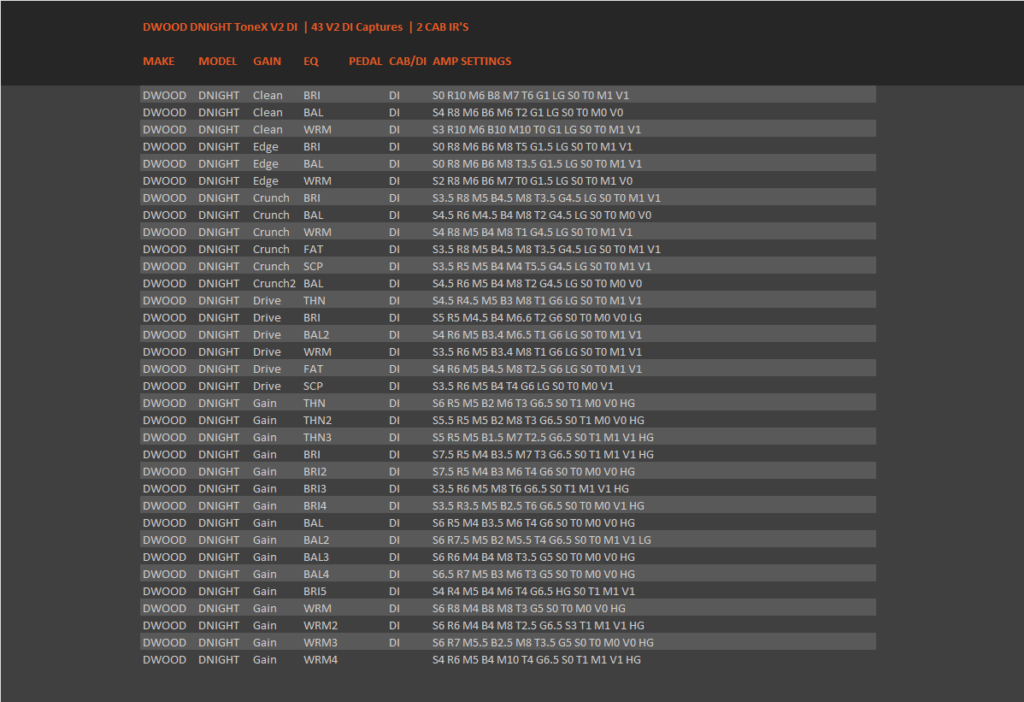The image size is (1024, 702).
Task: Select settings starting 'S3 R10 M6 B10 M10'
Action: click(x=536, y=129)
